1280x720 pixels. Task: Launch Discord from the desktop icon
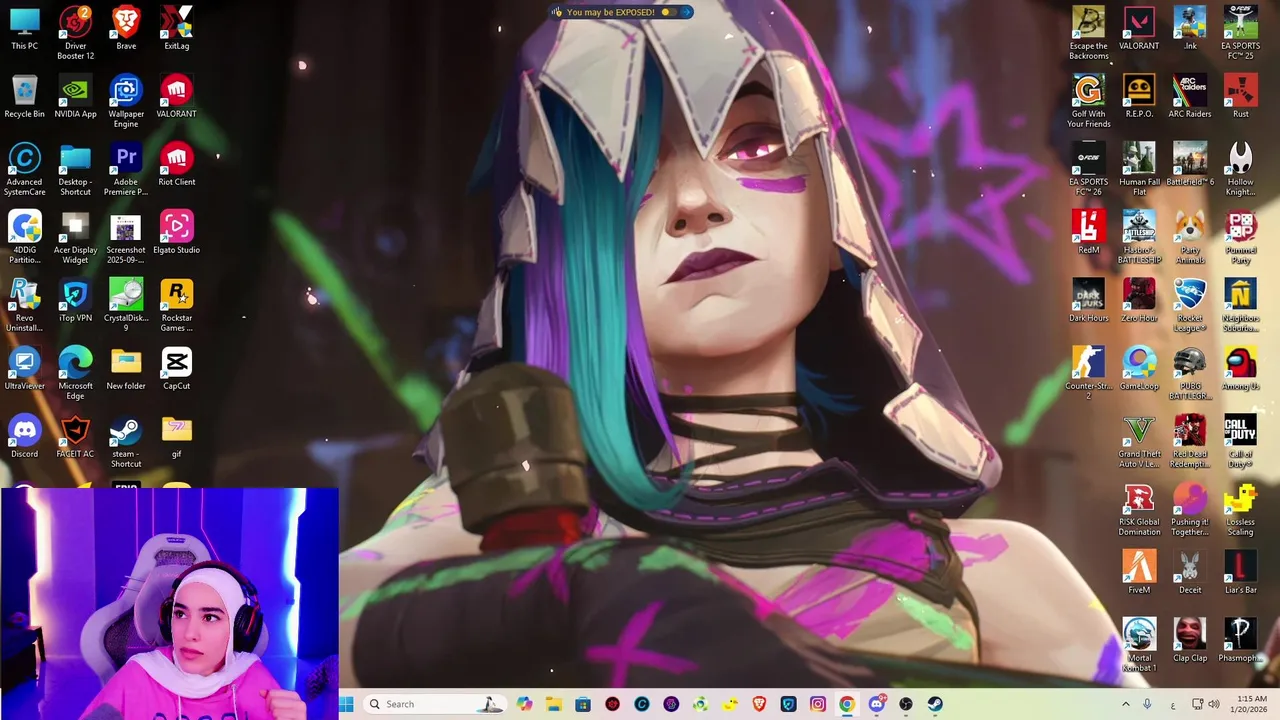[25, 437]
